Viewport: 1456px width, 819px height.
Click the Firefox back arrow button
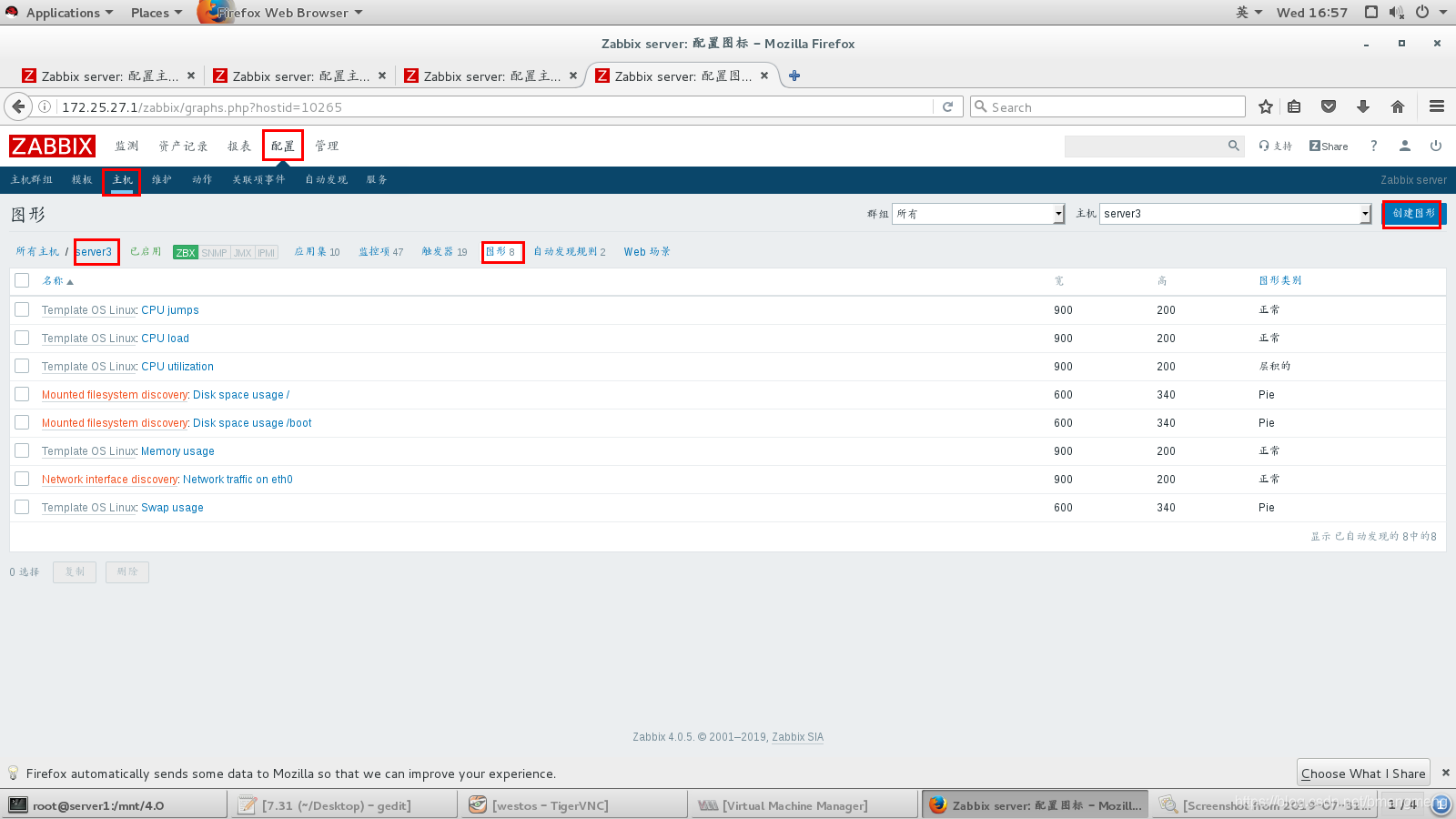coord(18,106)
